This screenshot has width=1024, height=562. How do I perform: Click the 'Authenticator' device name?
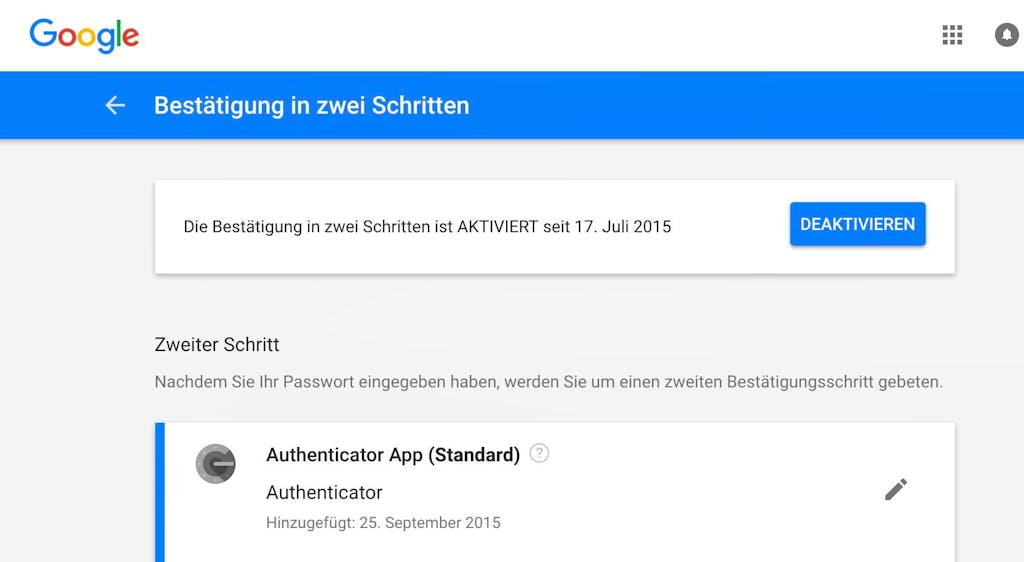324,492
